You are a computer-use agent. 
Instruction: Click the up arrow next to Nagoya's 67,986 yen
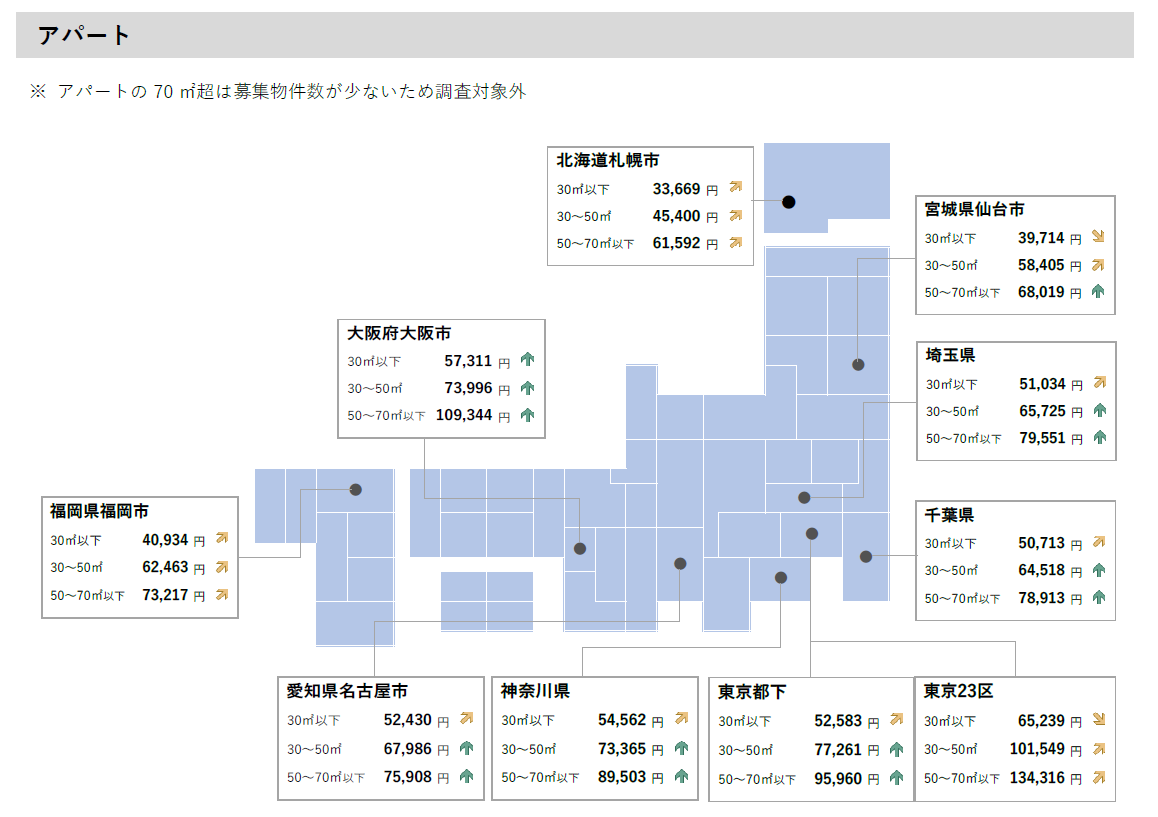466,748
